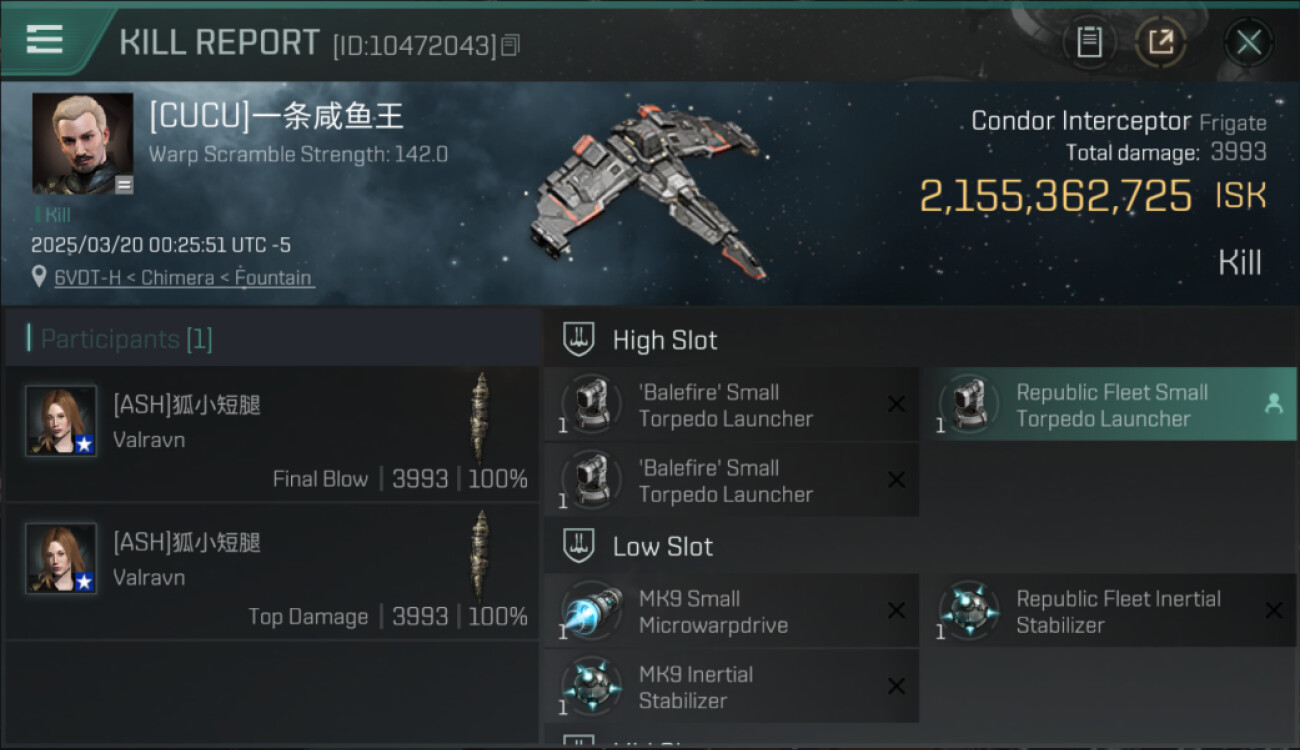Click X beside Republic Fleet Inertial Stabilizer
The width and height of the screenshot is (1300, 750).
click(x=1273, y=610)
